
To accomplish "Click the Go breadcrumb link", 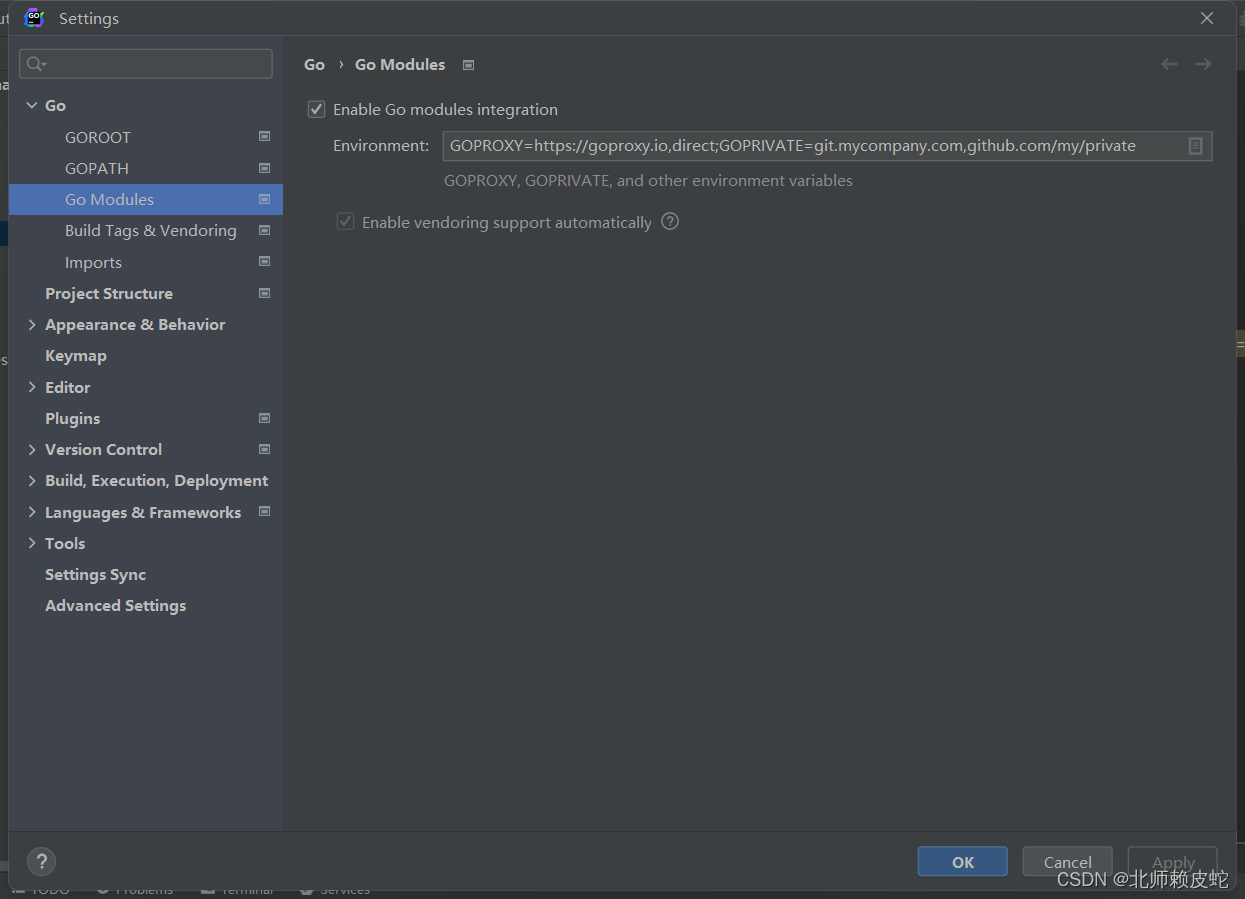I will 314,64.
